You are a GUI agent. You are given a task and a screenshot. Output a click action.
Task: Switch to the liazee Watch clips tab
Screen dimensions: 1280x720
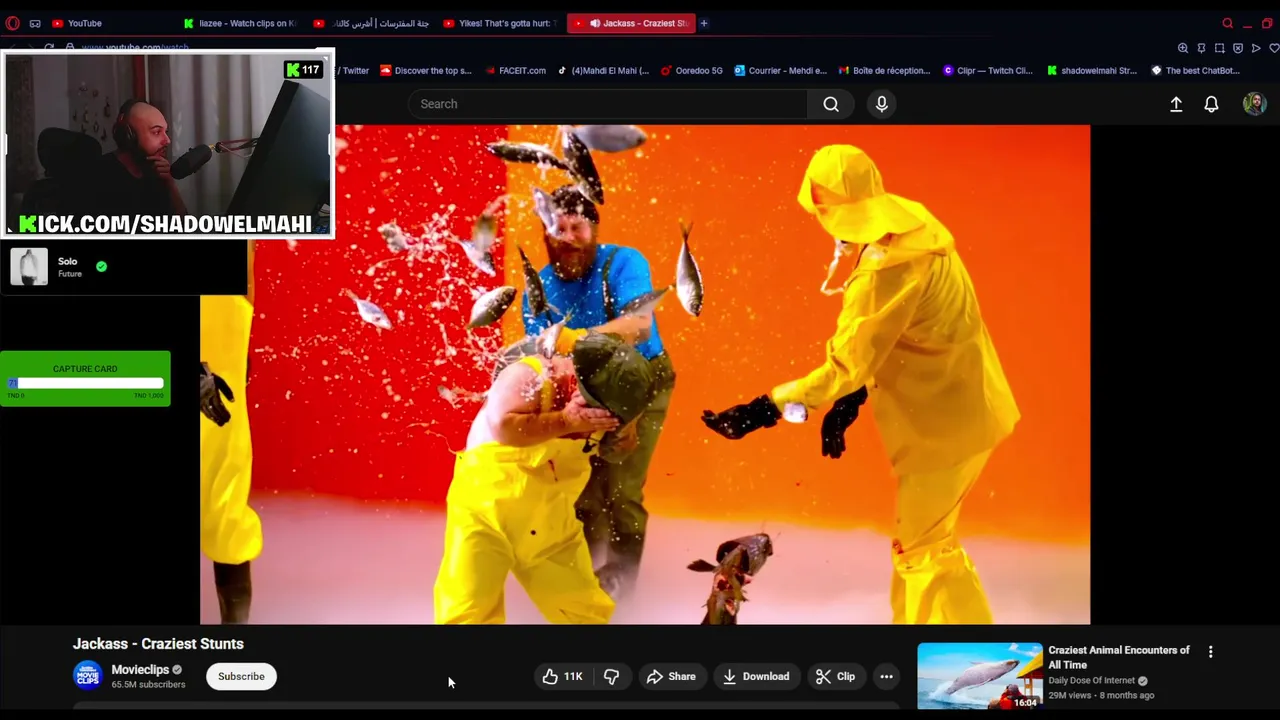[240, 23]
